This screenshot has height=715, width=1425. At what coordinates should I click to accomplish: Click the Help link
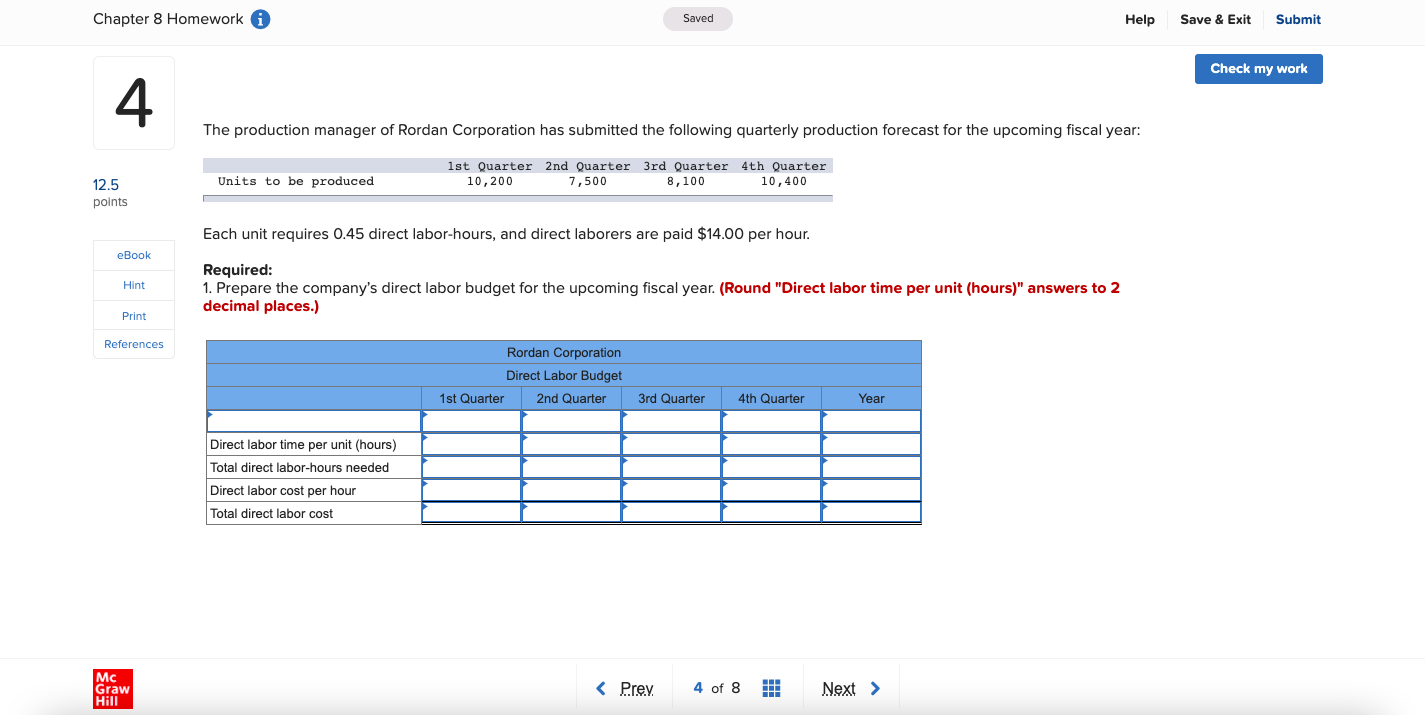(x=1139, y=19)
